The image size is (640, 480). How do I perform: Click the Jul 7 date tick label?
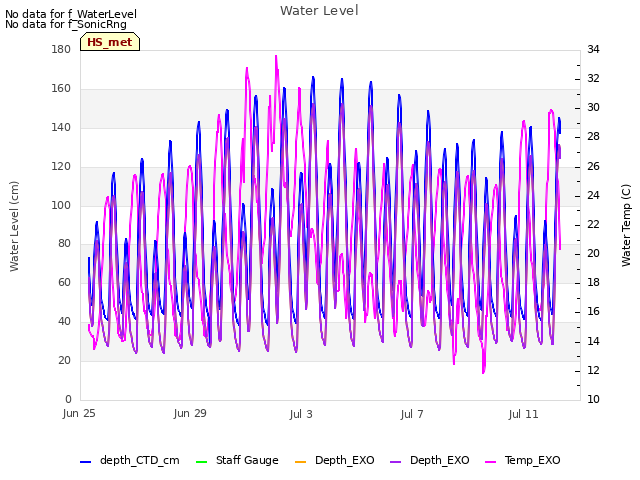pyautogui.click(x=412, y=414)
